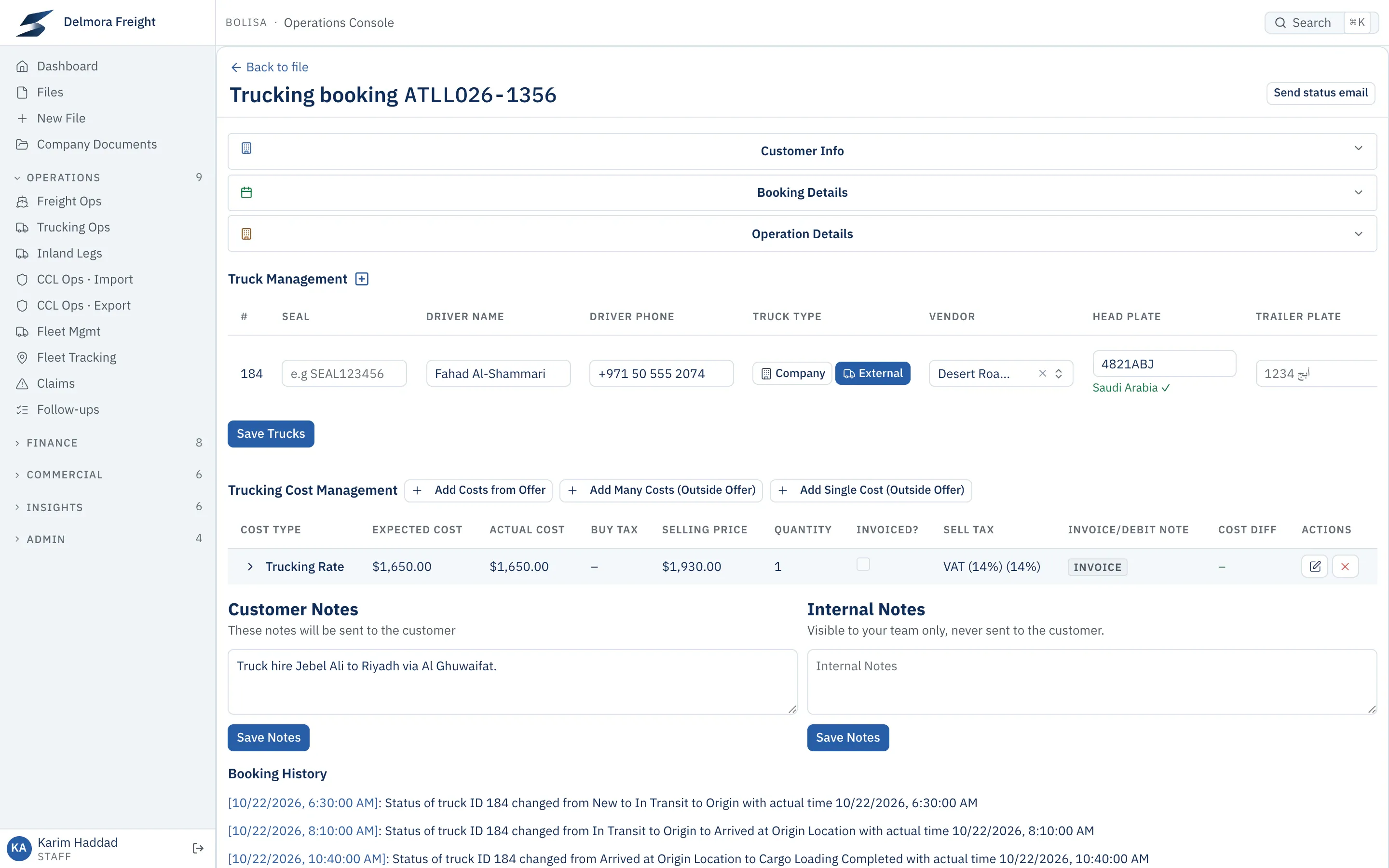Click Add Single Cost (Outside Offer)

point(871,490)
